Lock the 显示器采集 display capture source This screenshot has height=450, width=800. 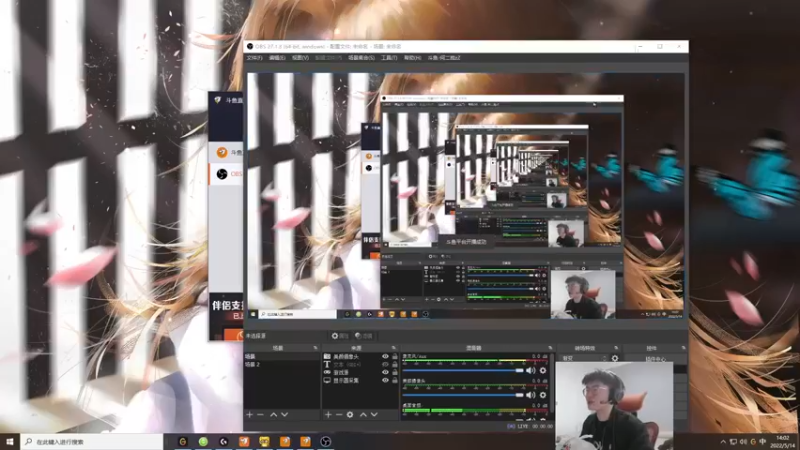point(394,381)
